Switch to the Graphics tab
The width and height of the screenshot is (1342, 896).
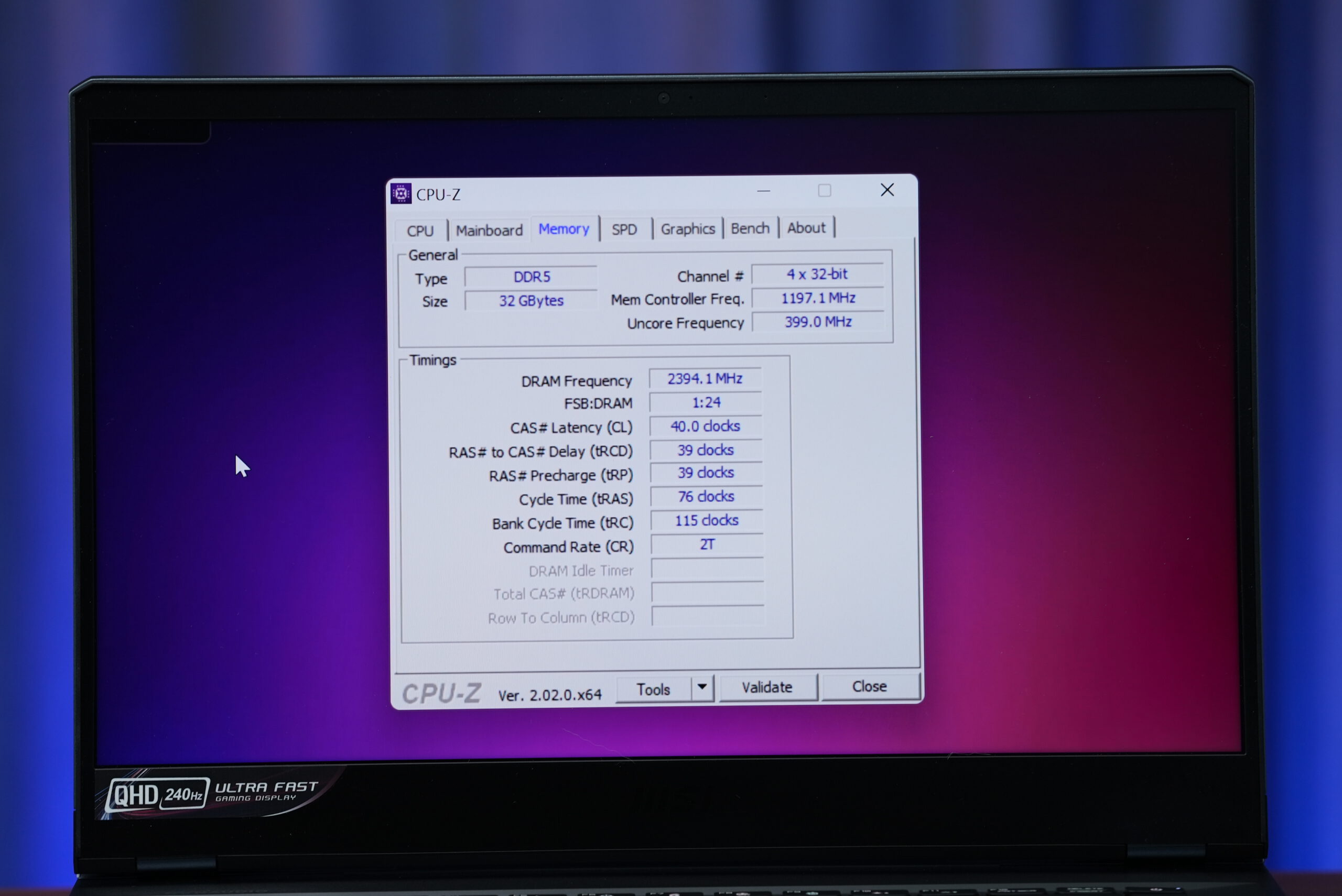[688, 228]
